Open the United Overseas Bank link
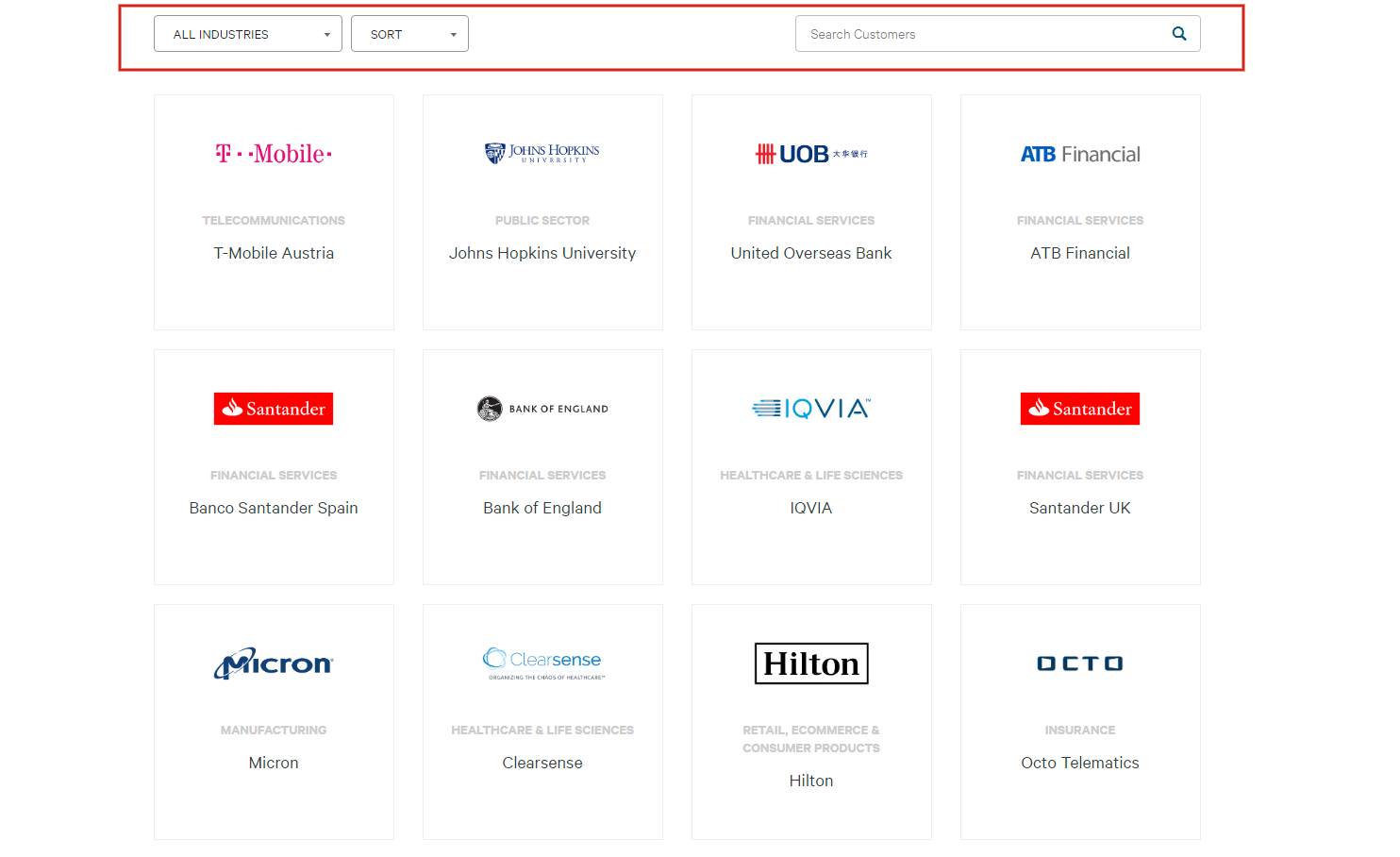Image resolution: width=1400 pixels, height=857 pixels. click(x=811, y=253)
